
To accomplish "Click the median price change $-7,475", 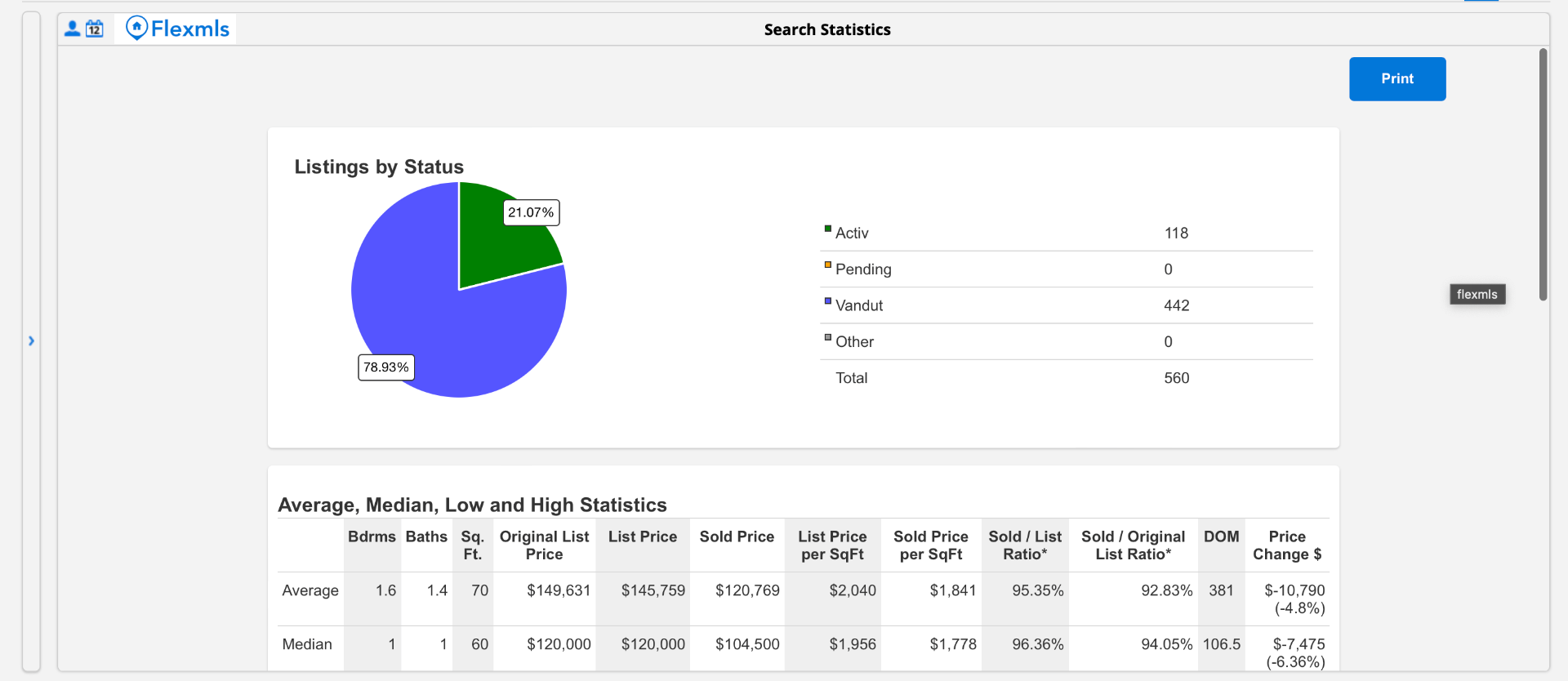I will click(x=1296, y=653).
